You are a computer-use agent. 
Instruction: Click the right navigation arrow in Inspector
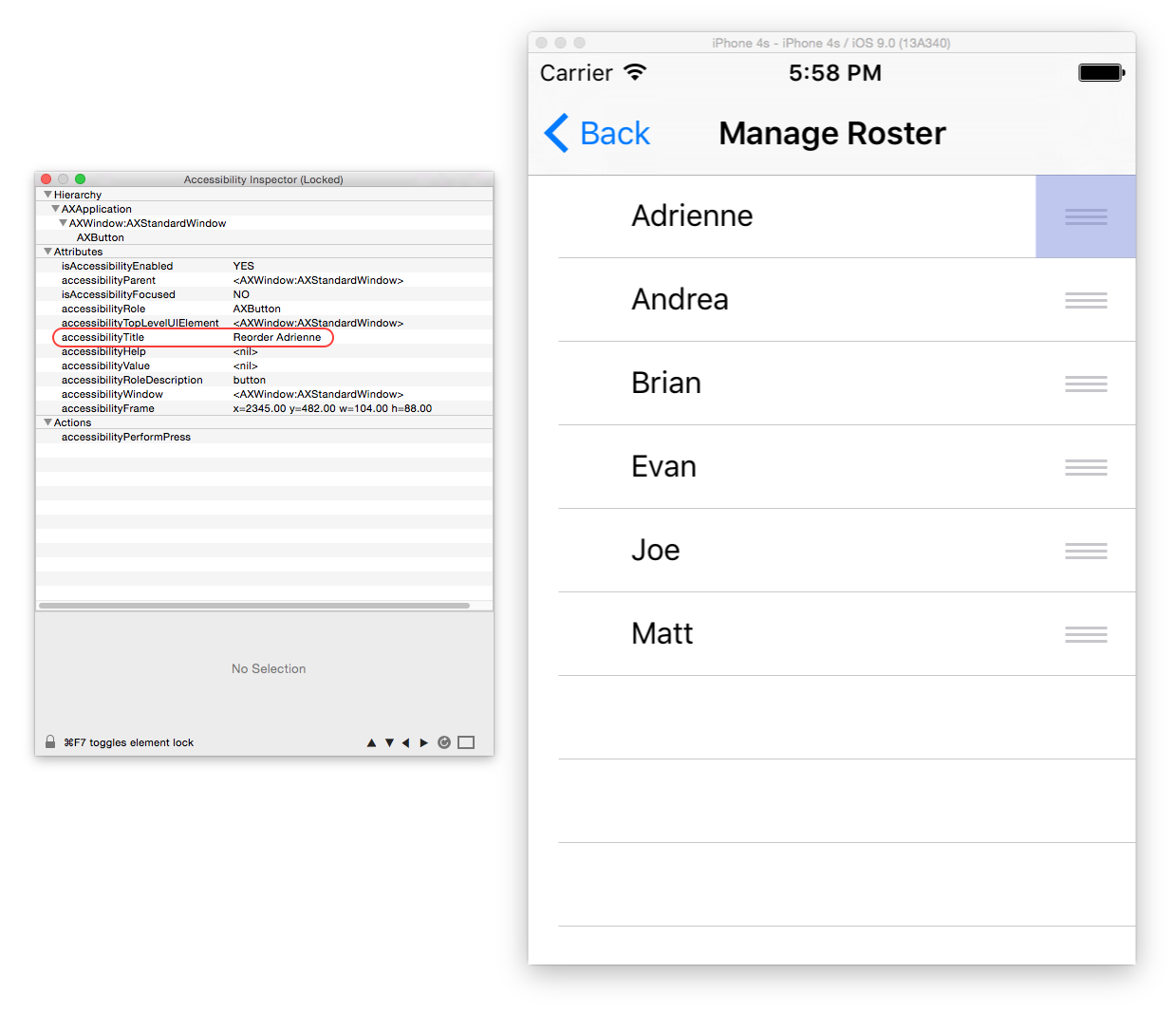[424, 742]
